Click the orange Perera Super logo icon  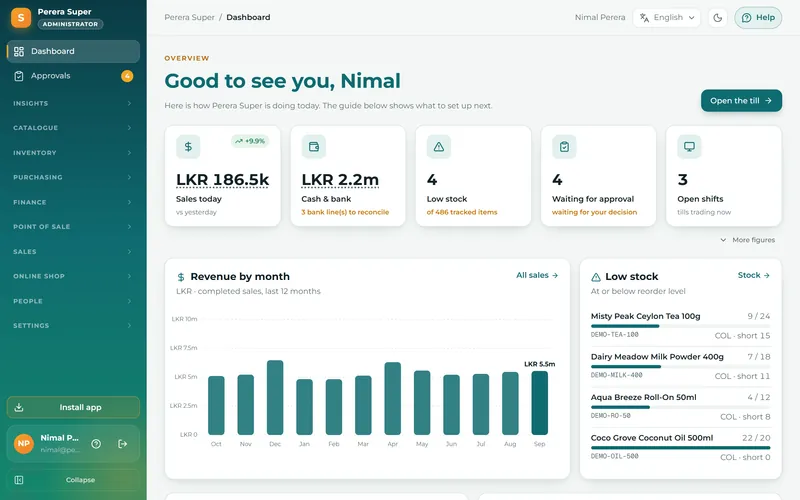(21, 18)
